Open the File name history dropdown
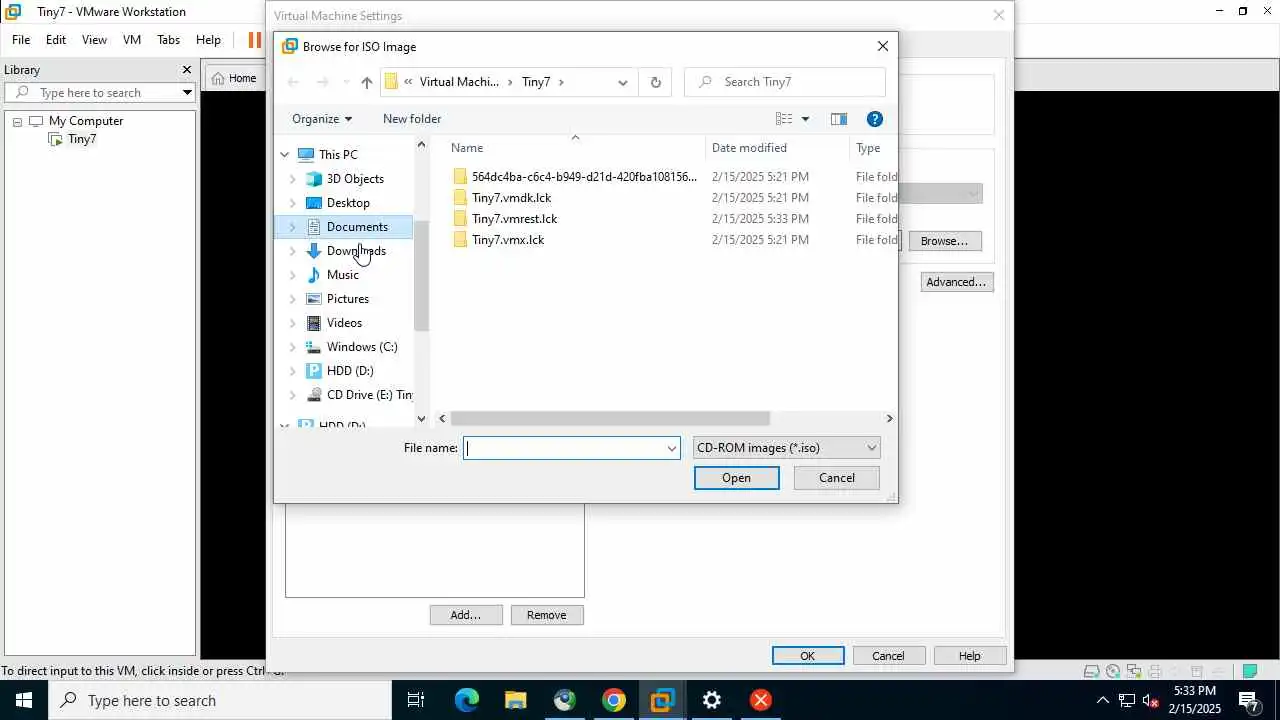 tap(672, 448)
